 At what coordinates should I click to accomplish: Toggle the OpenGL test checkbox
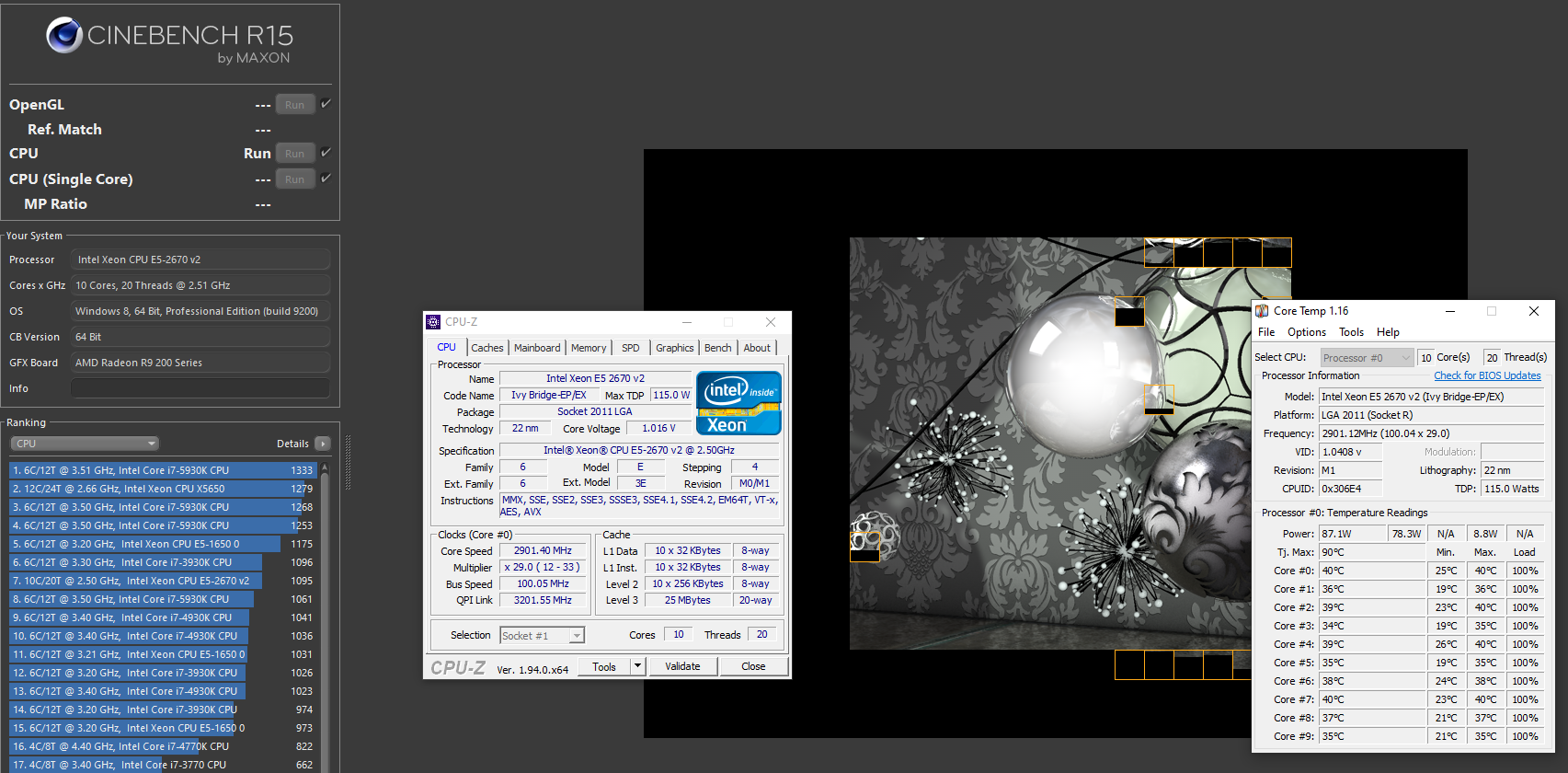326,104
